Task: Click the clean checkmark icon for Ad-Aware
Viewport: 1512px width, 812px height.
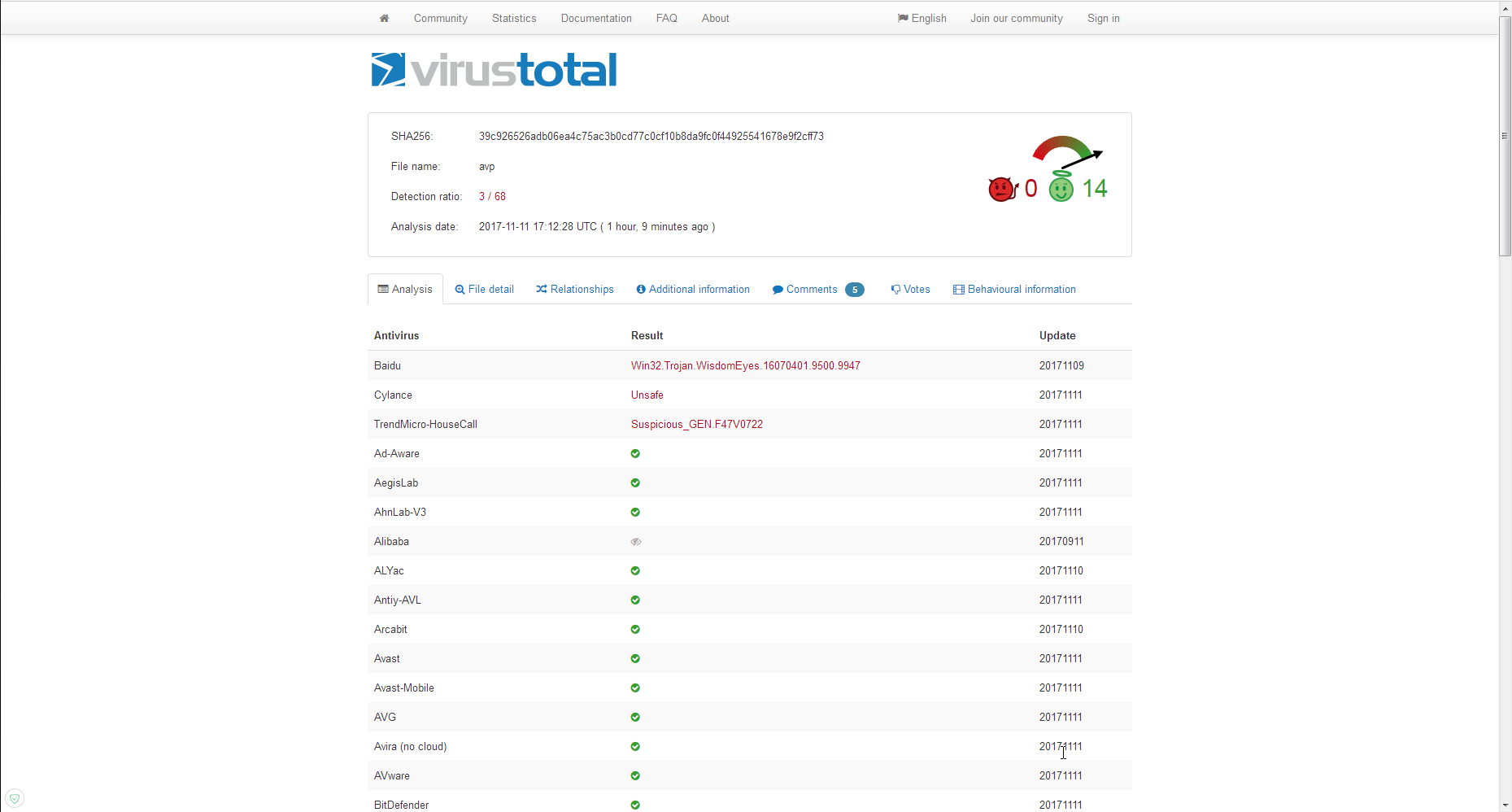Action: tap(635, 454)
